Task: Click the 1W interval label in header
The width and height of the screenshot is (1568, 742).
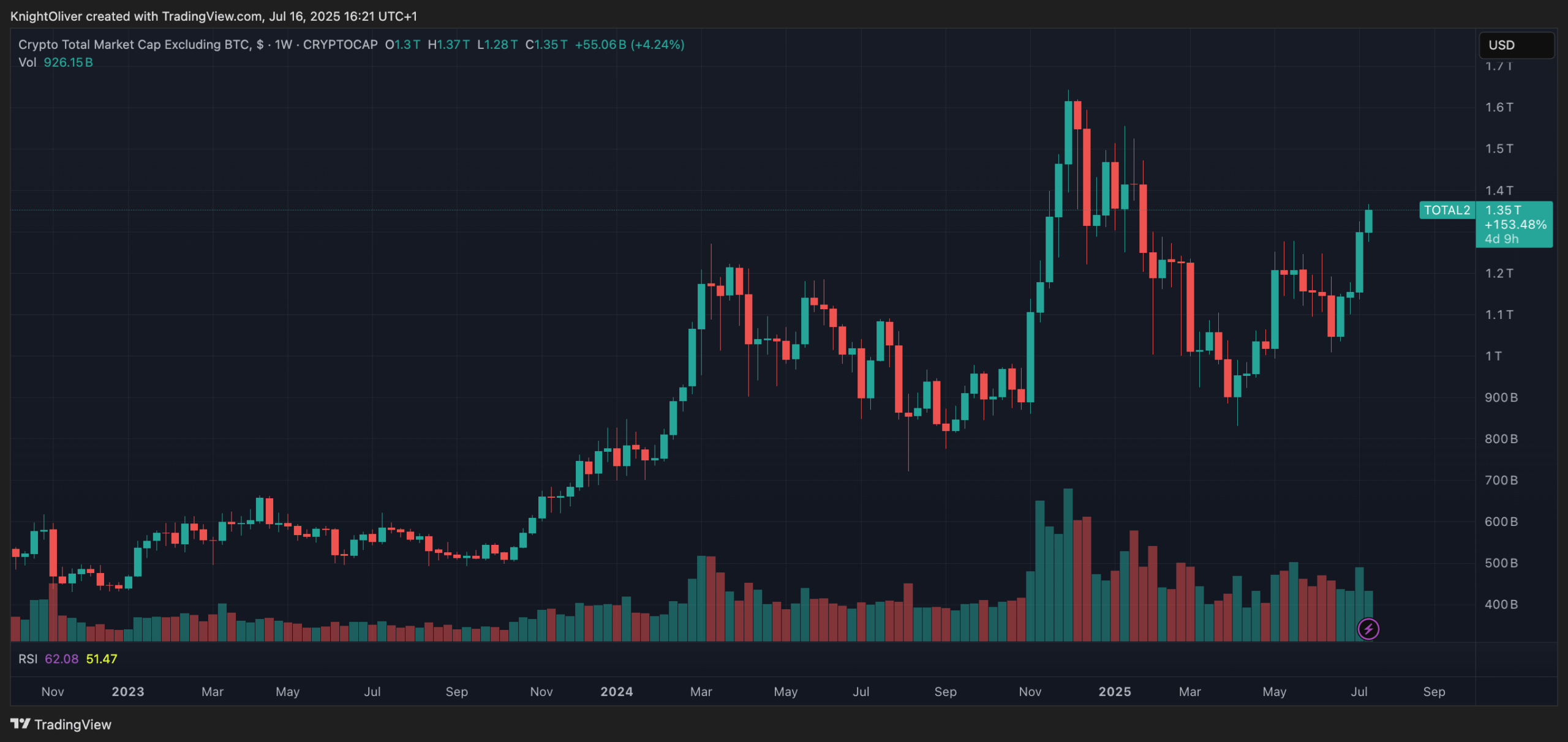Action: pyautogui.click(x=284, y=45)
